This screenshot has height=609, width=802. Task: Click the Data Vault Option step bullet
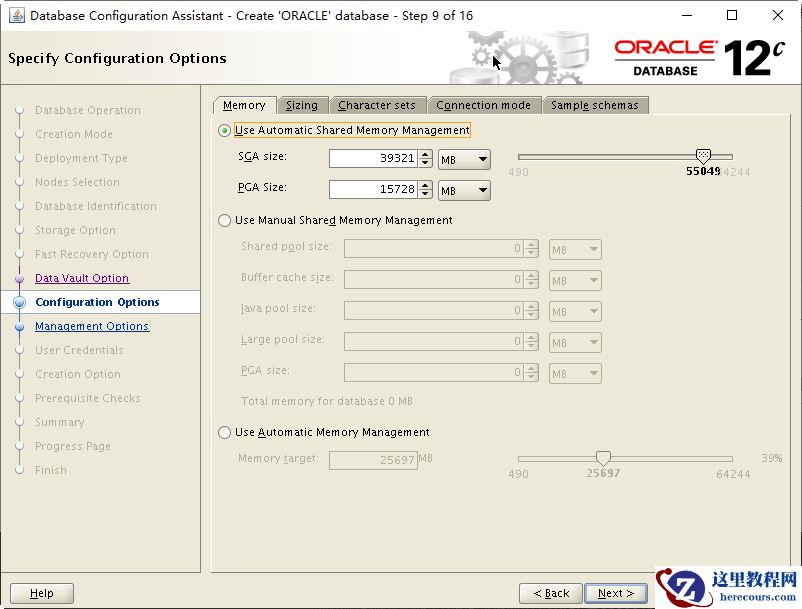[19, 279]
